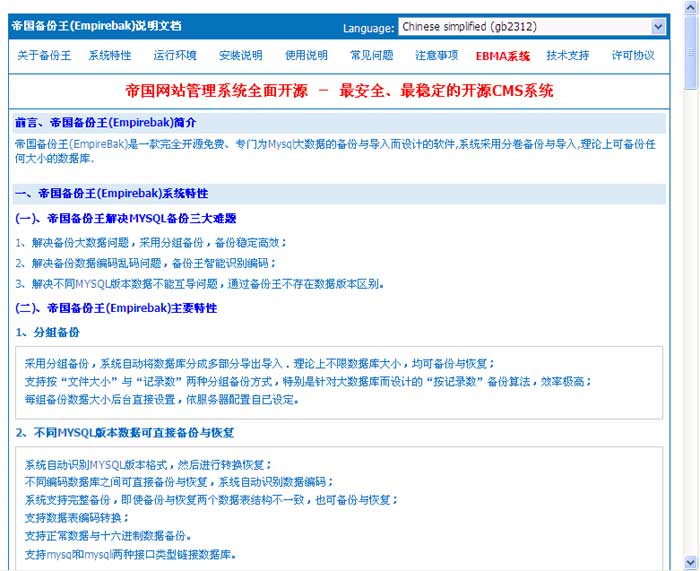View the 常见问题 page
Viewport: 700px width, 571px height.
click(371, 56)
